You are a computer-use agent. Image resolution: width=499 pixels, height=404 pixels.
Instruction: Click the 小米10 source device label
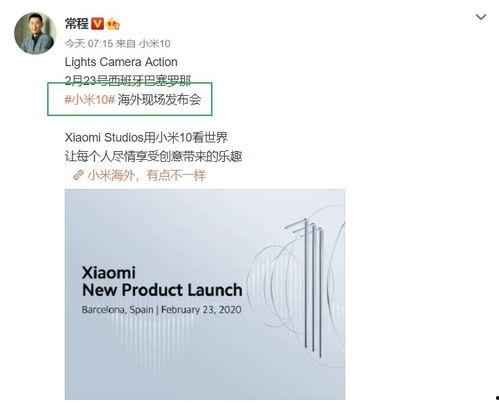(x=154, y=43)
